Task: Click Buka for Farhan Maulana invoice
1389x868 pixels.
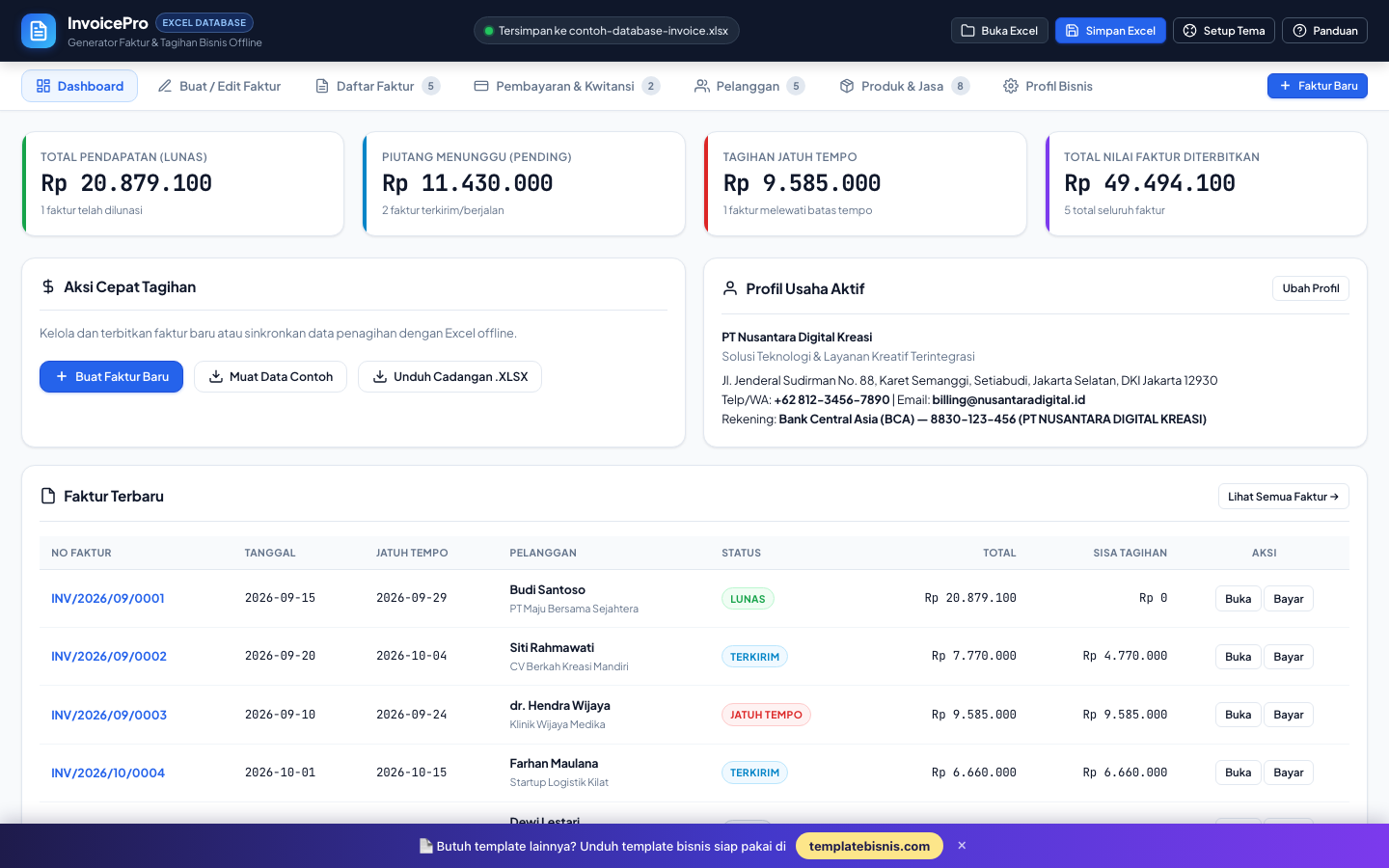Action: [1238, 773]
